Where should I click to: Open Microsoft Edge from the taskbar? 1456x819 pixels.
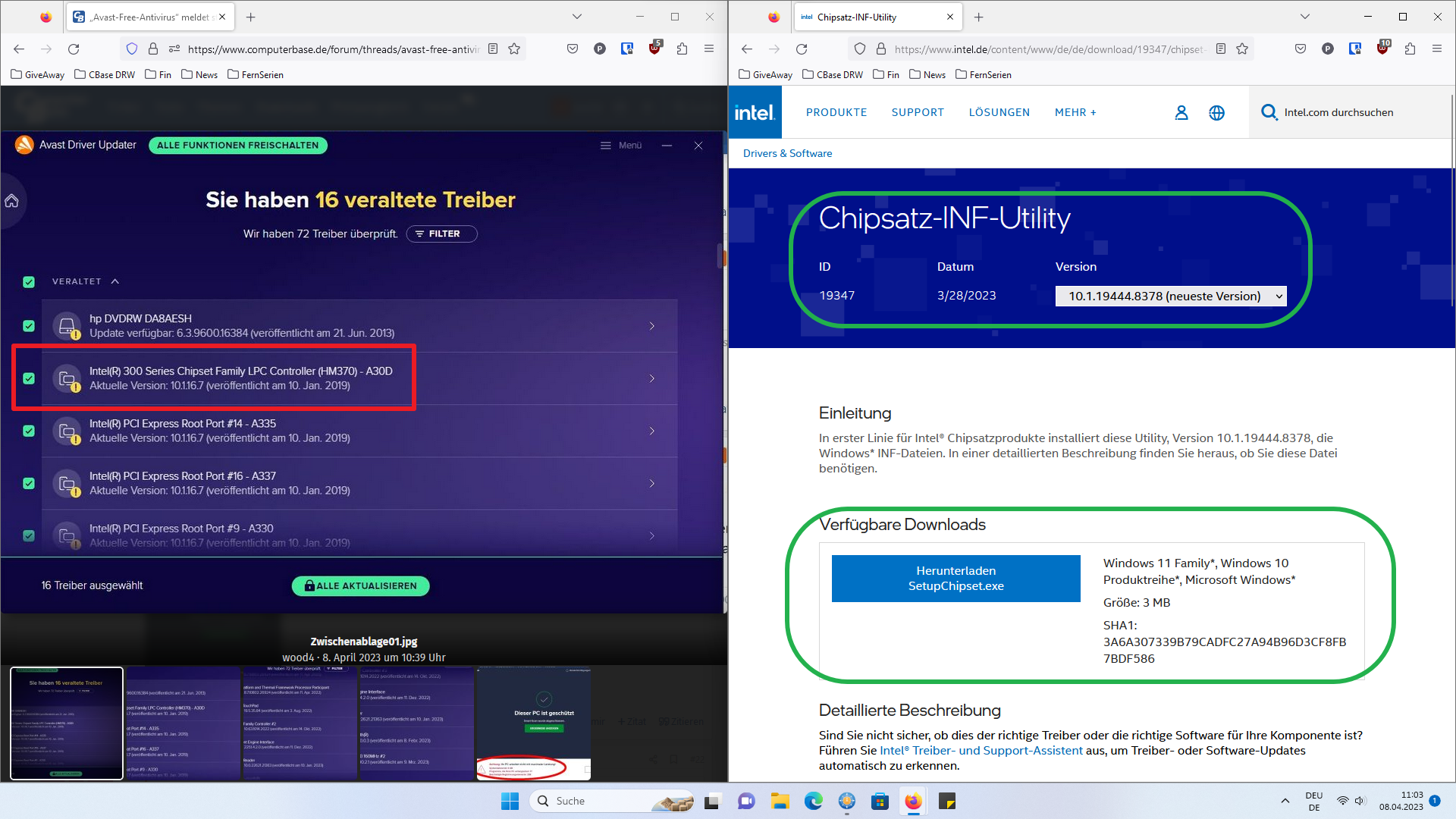click(x=813, y=801)
